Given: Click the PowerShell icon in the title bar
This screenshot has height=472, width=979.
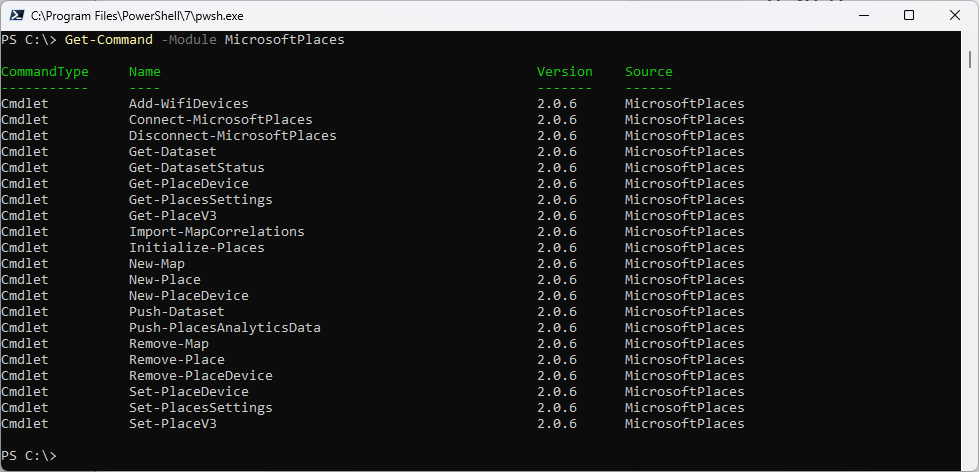Looking at the screenshot, I should click(17, 16).
